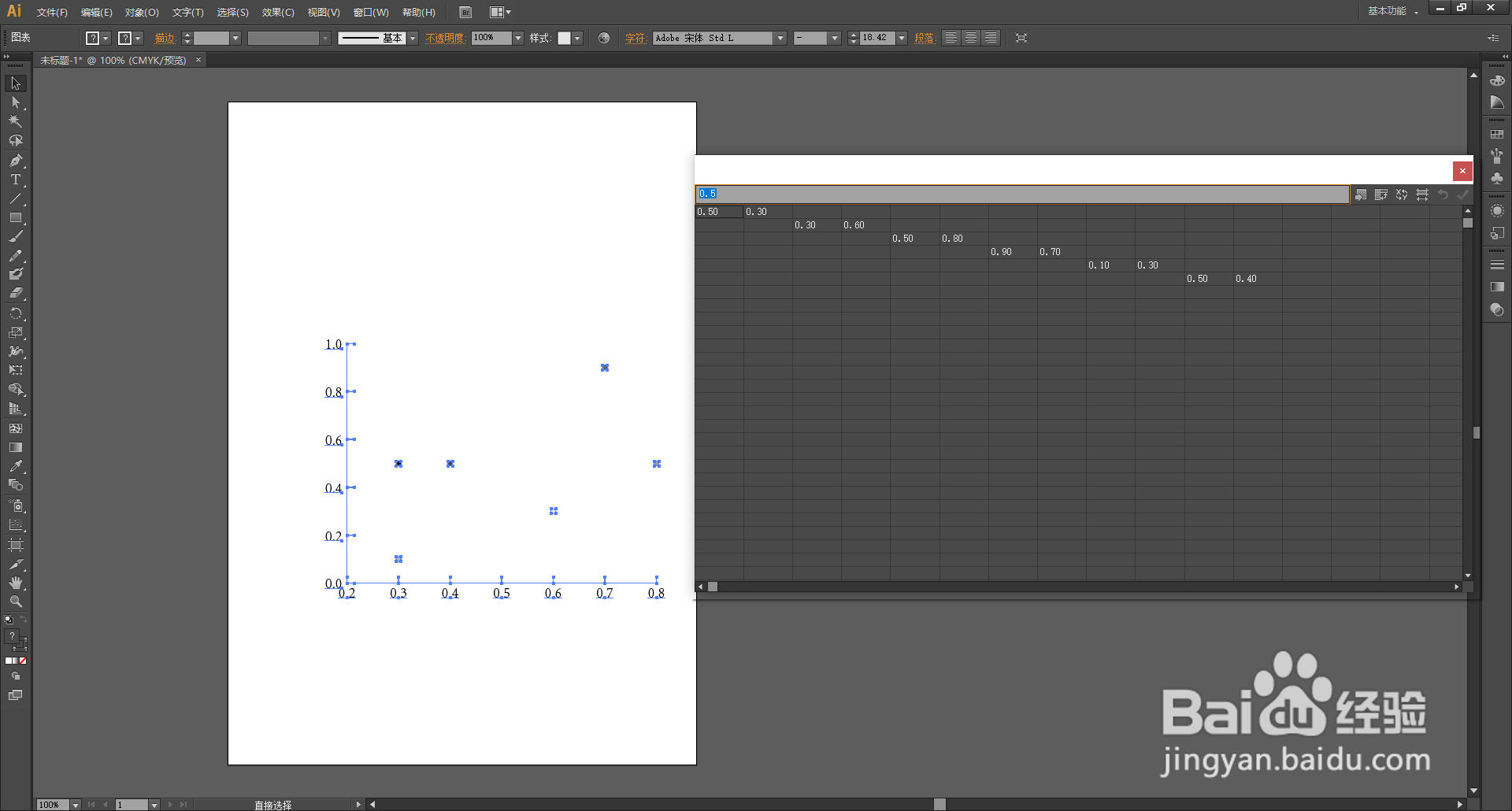This screenshot has width=1512, height=811.
Task: Expand the opacity 100% dropdown
Action: pos(518,38)
